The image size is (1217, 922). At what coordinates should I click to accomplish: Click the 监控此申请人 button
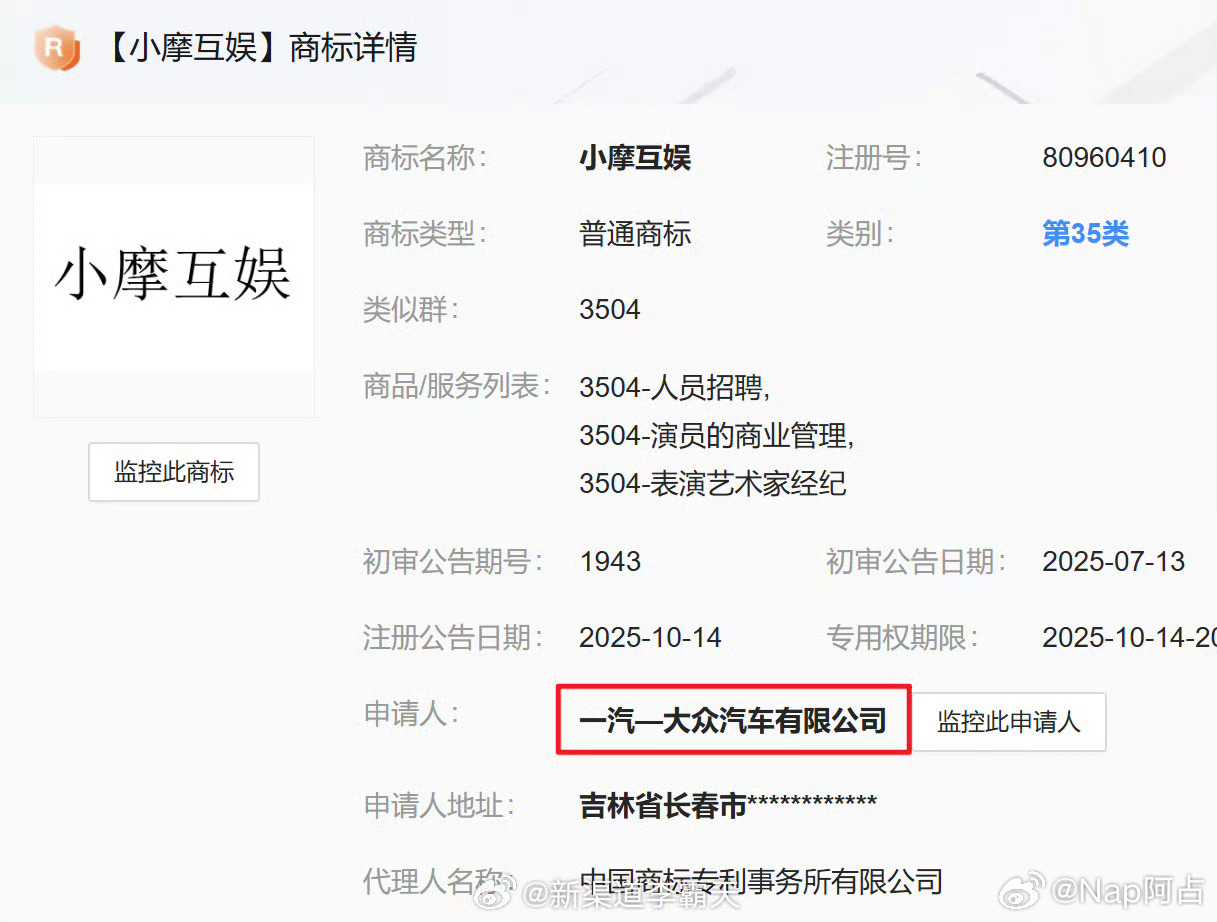coord(1009,722)
